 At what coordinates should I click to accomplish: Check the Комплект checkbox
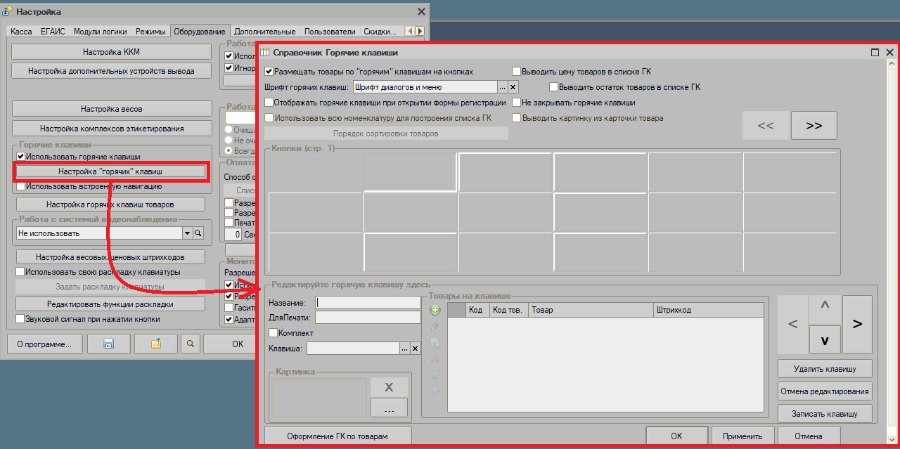273,332
